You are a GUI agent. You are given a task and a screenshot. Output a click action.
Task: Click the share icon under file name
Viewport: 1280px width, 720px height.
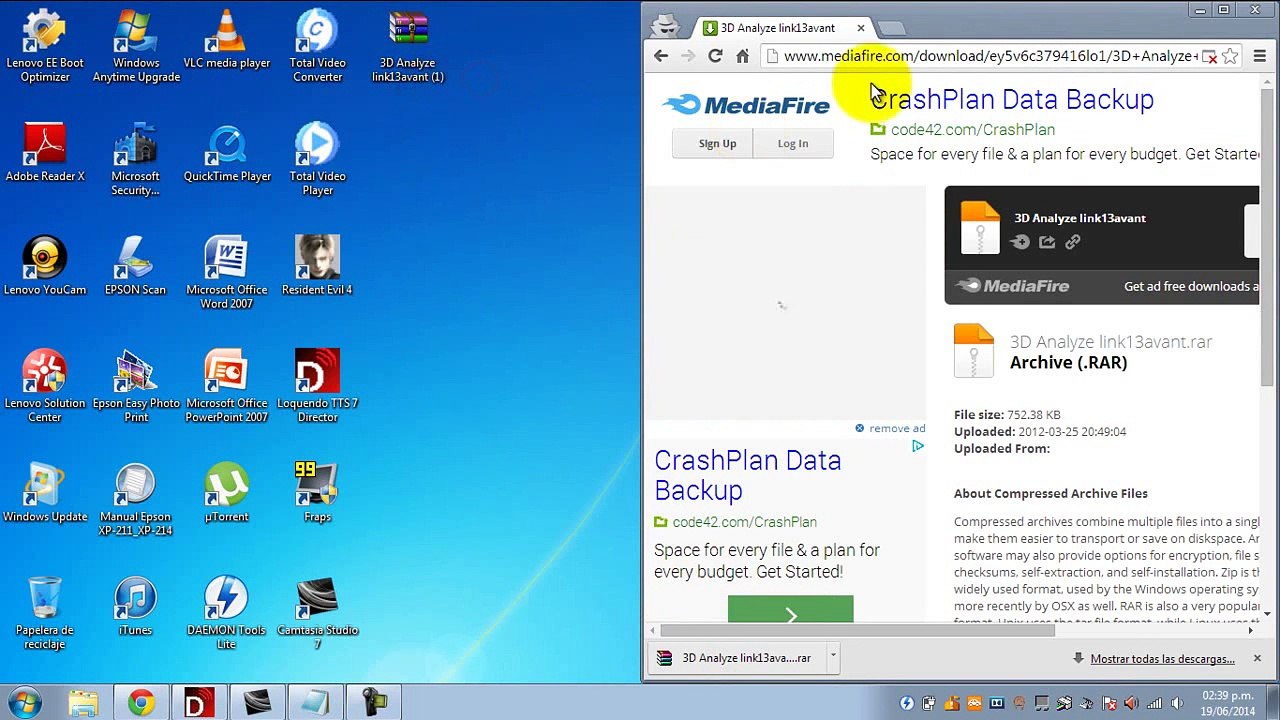[1047, 241]
